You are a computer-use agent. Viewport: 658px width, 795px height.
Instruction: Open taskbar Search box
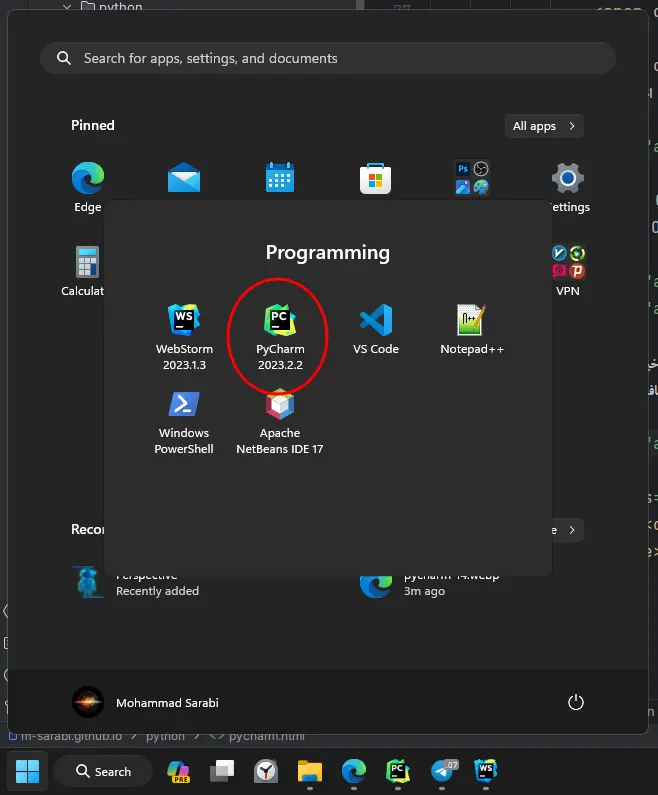103,771
